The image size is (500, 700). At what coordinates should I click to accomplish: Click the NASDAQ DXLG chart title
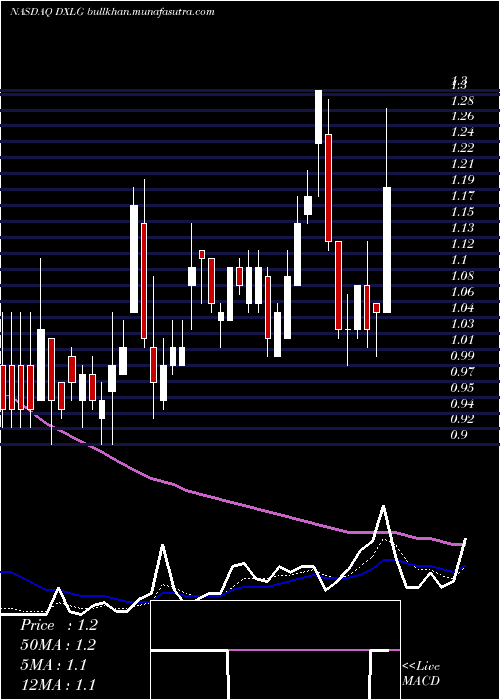click(46, 12)
